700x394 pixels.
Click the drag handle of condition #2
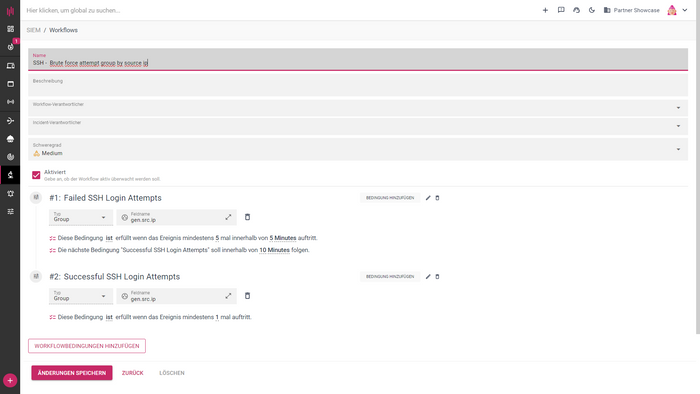[x=36, y=277]
